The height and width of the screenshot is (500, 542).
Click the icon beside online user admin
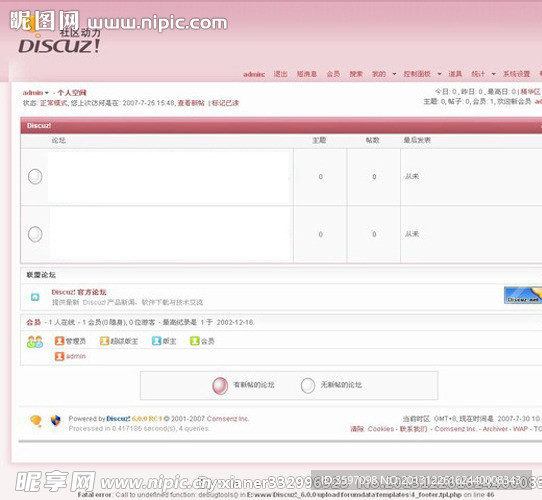point(59,356)
